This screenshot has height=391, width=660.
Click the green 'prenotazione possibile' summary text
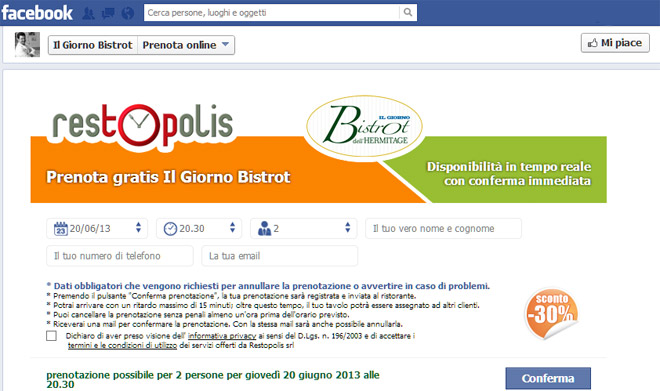213,379
